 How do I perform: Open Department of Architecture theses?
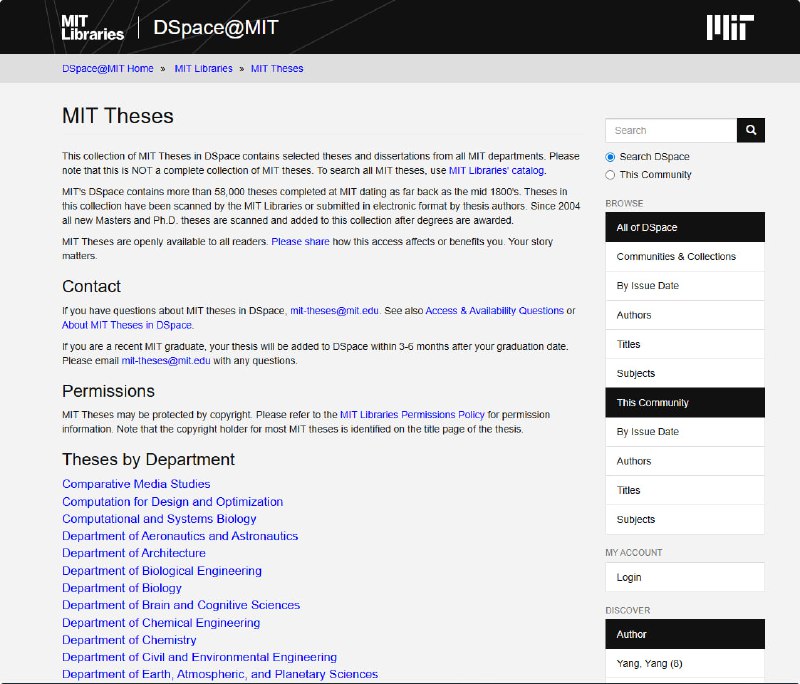pos(134,553)
